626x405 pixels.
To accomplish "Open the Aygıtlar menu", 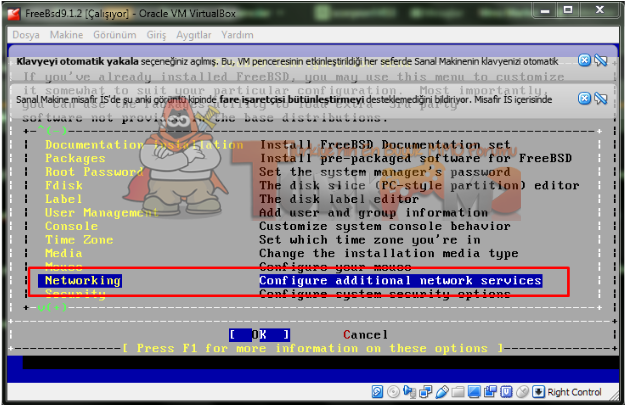I will pyautogui.click(x=194, y=35).
